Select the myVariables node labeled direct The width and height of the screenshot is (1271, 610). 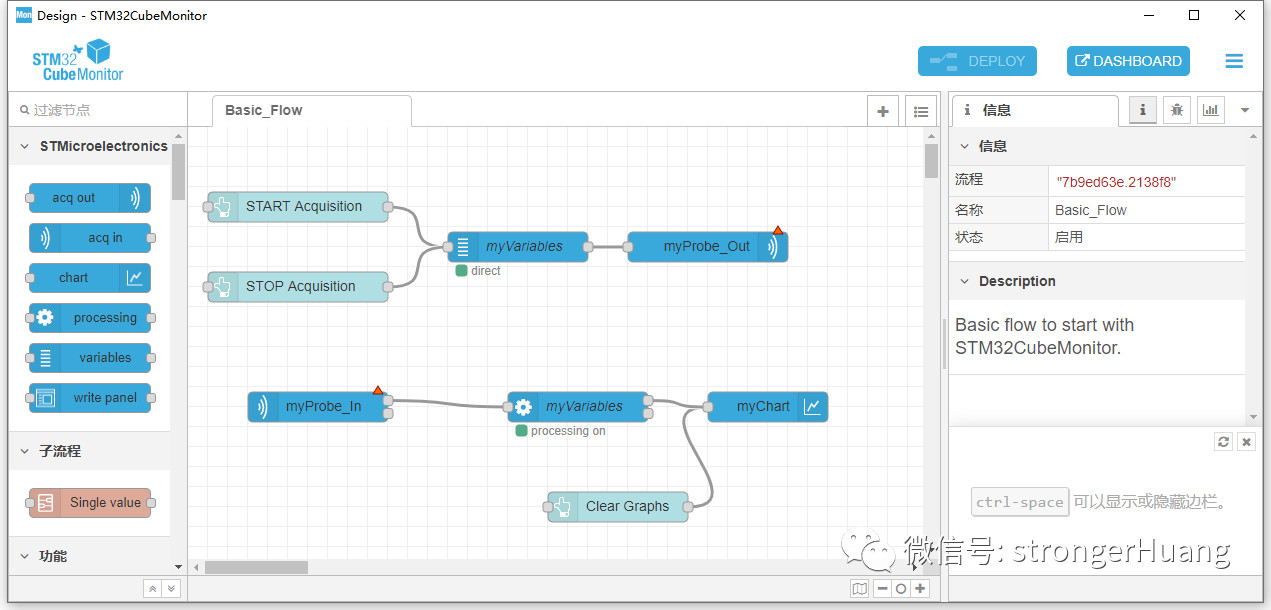518,247
